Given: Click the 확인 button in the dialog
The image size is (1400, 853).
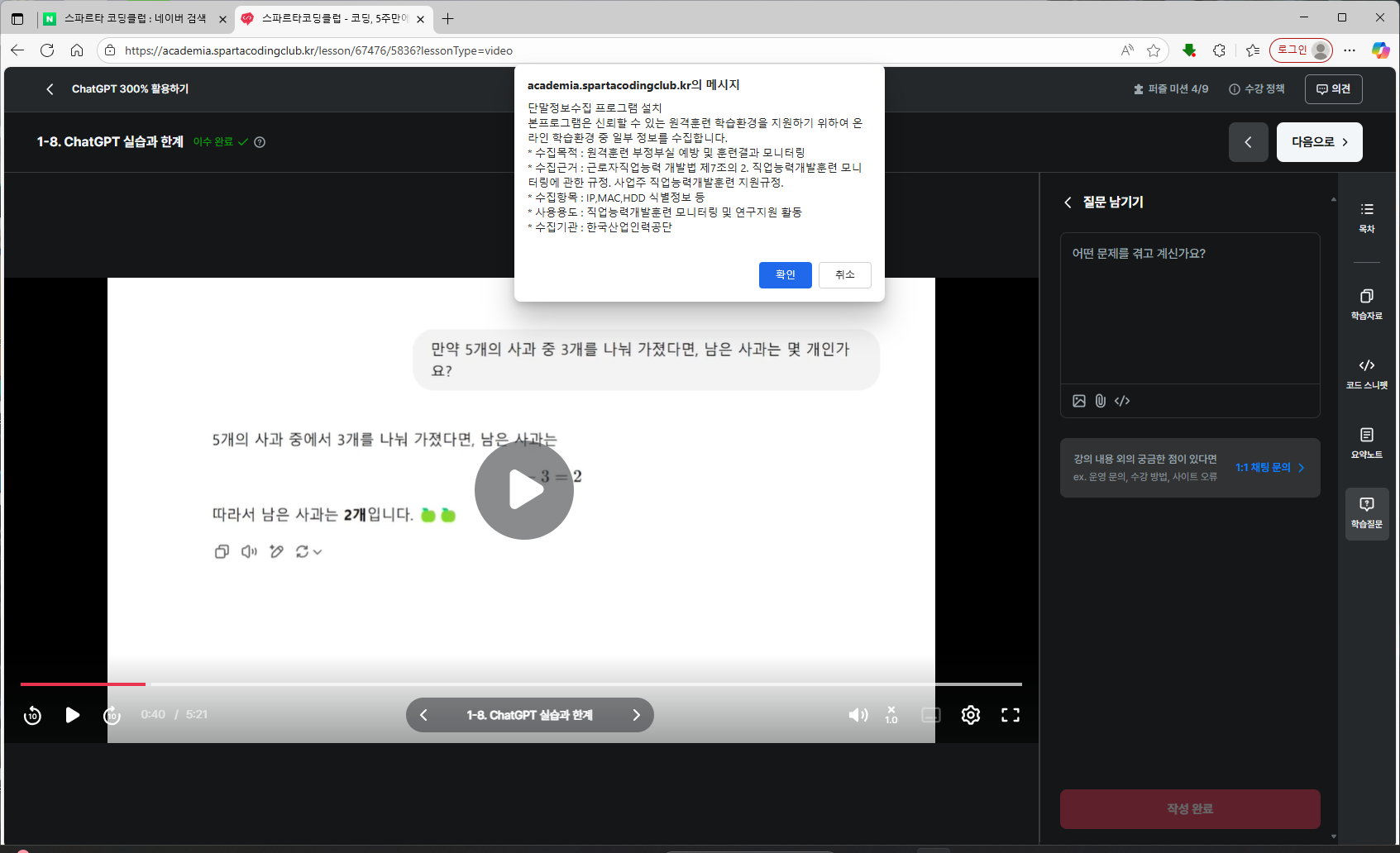Looking at the screenshot, I should pyautogui.click(x=785, y=275).
